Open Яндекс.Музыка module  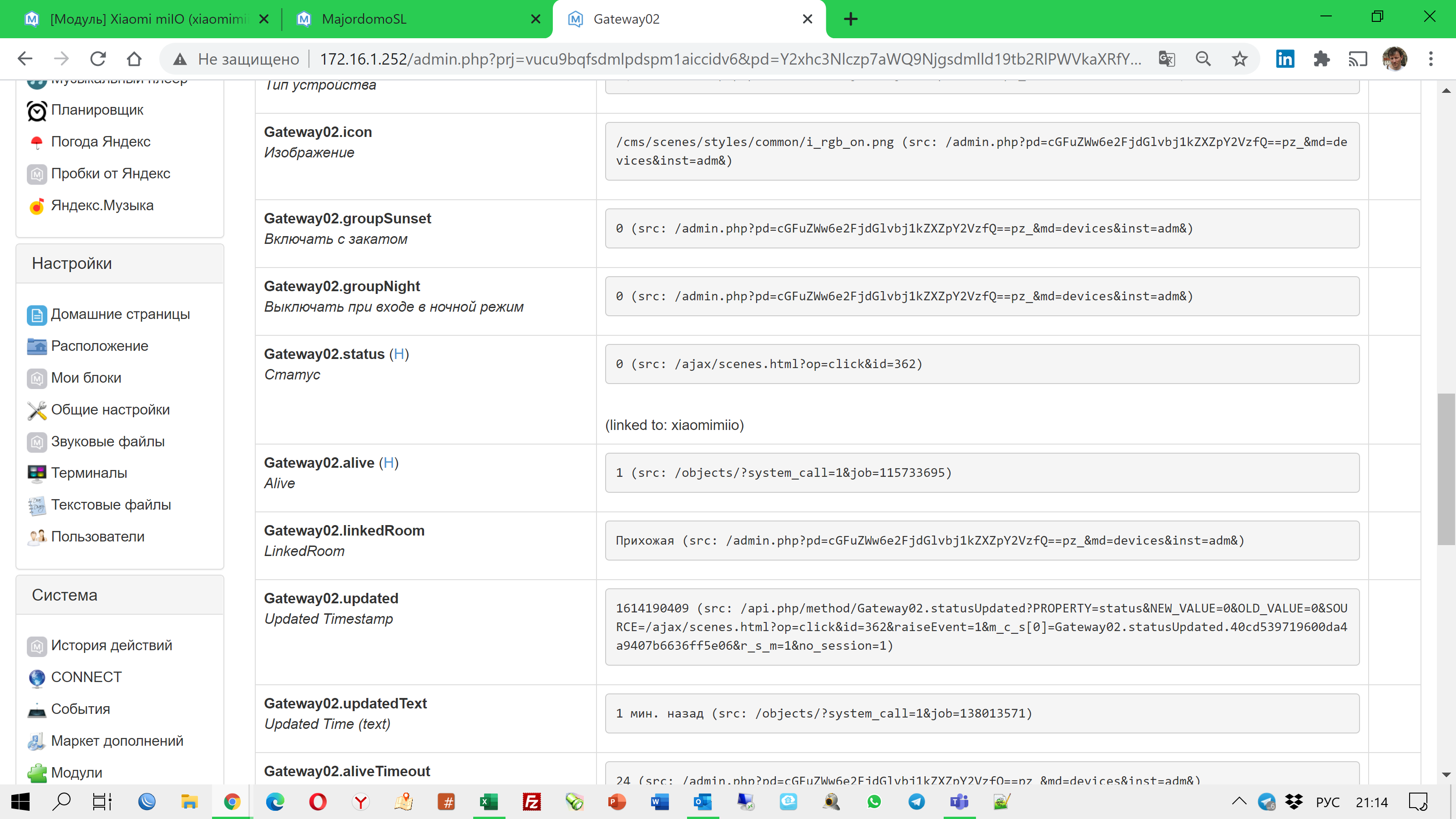[x=102, y=205]
